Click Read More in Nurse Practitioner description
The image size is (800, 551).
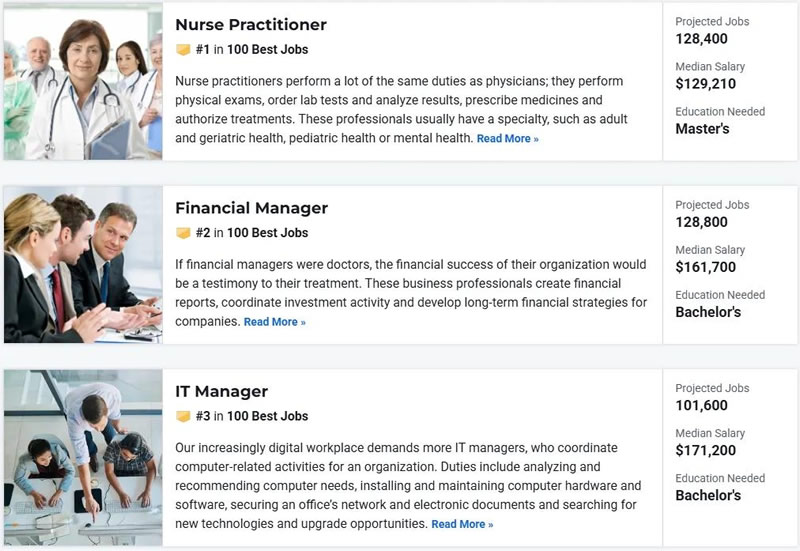click(x=507, y=139)
